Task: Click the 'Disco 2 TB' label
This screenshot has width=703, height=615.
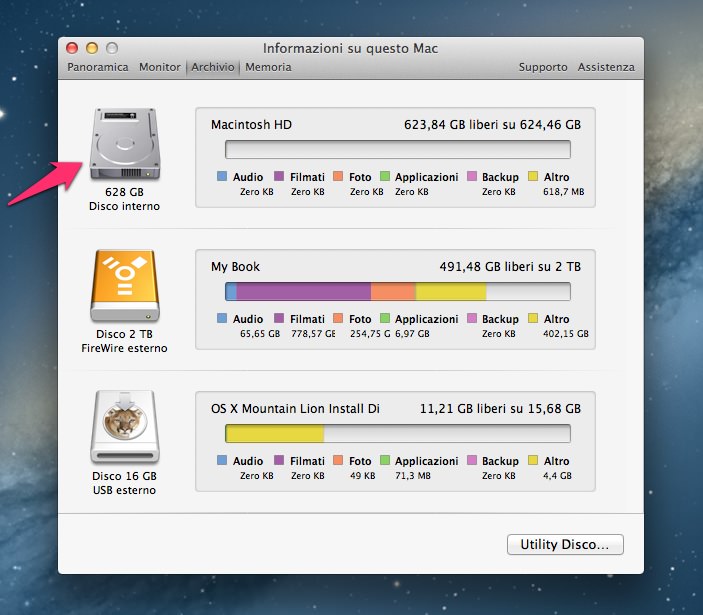Action: [124, 334]
